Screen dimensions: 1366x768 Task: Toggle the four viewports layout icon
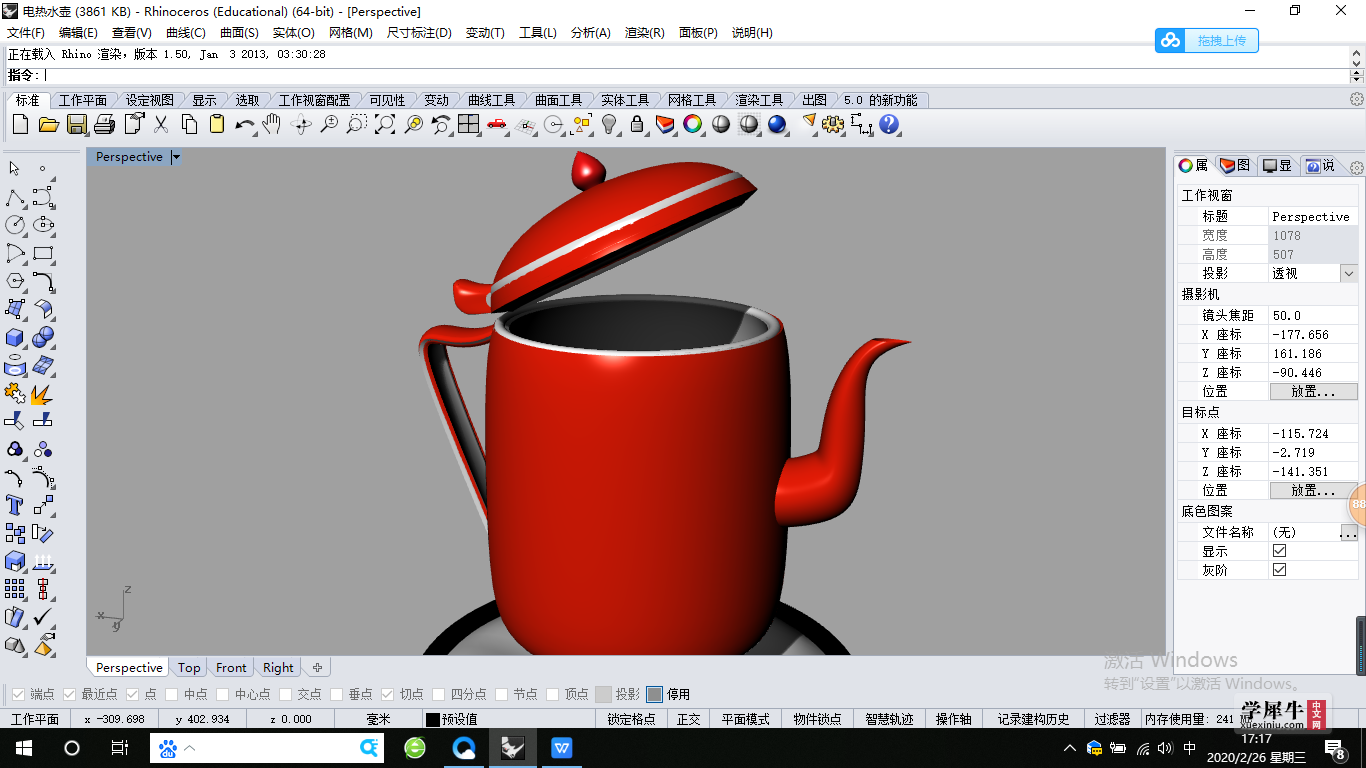click(469, 124)
